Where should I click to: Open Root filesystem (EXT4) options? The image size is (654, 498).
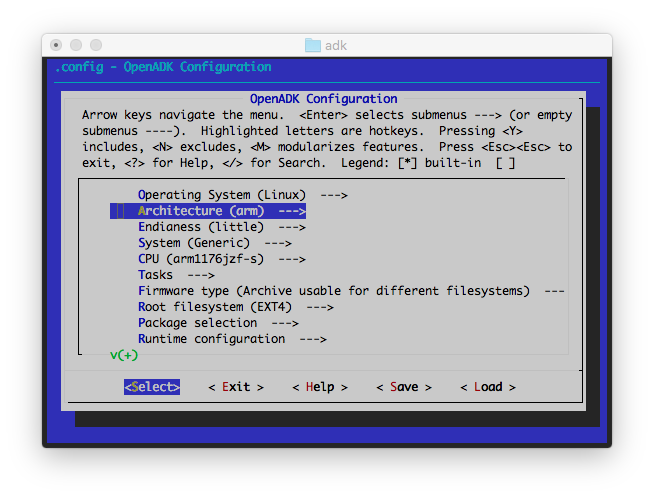pos(235,307)
